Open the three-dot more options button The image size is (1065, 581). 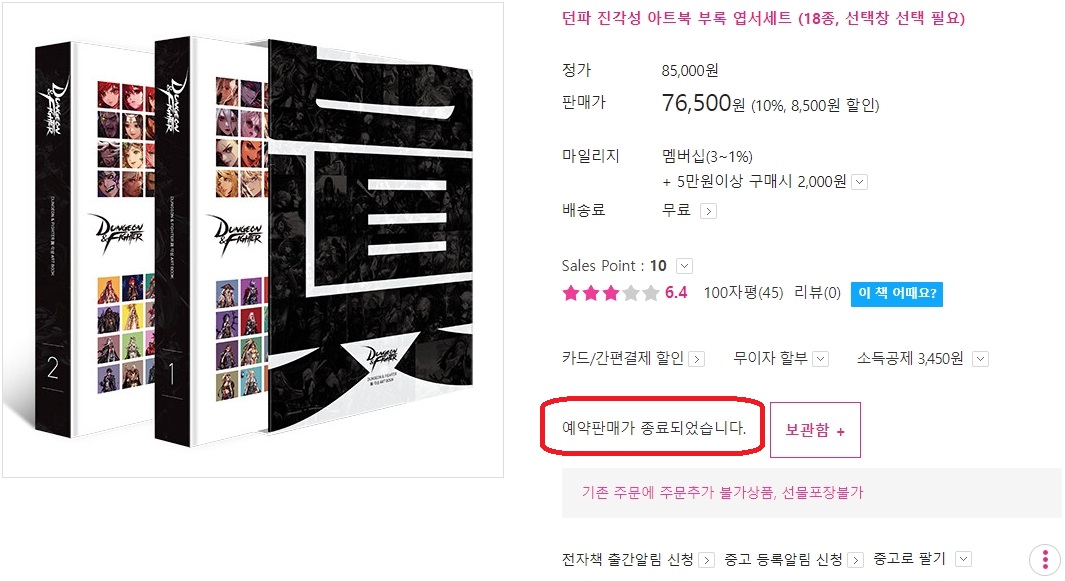tap(1045, 560)
